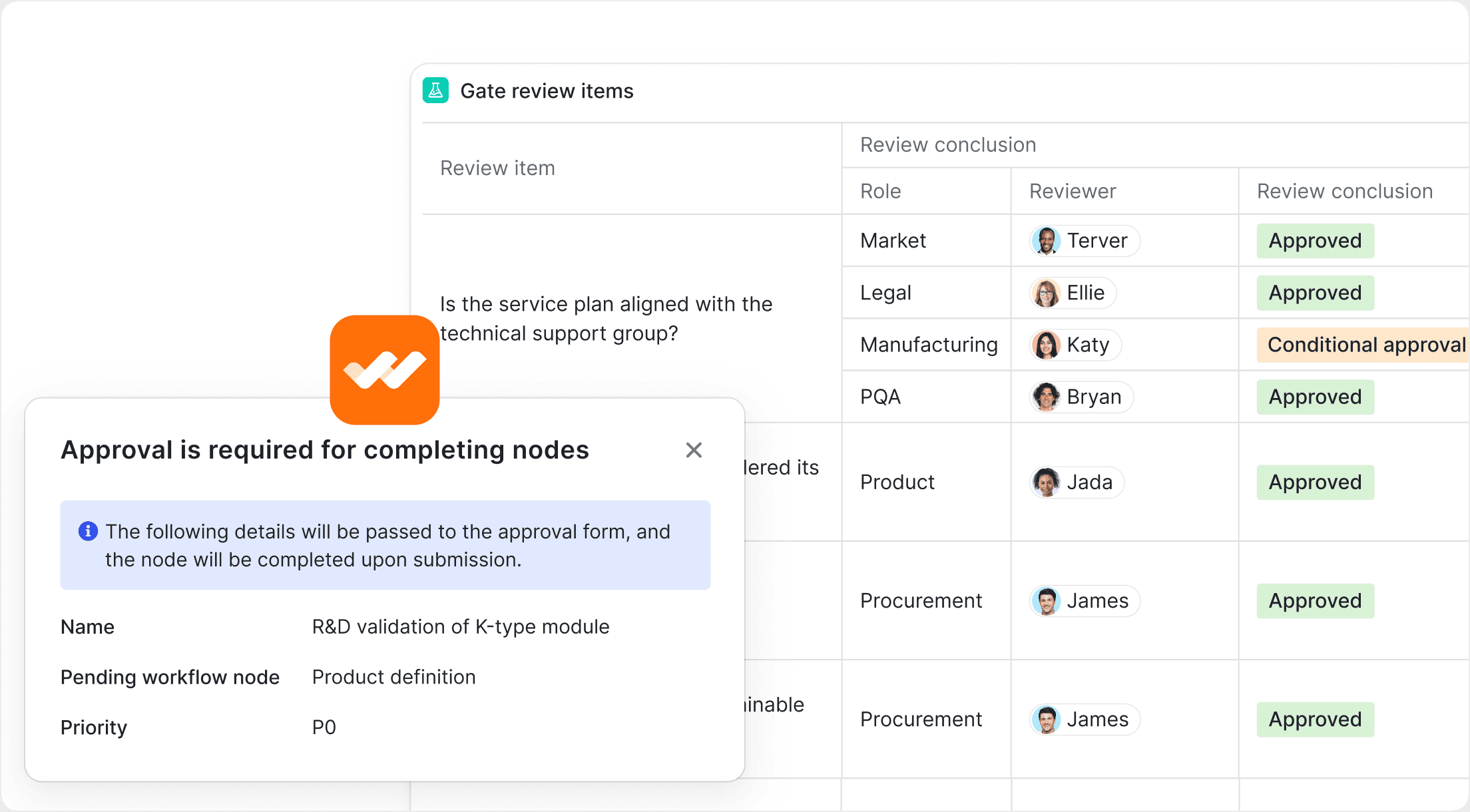Viewport: 1470px width, 812px height.
Task: Click Katy's avatar in the Manufacturing row
Action: click(x=1046, y=345)
